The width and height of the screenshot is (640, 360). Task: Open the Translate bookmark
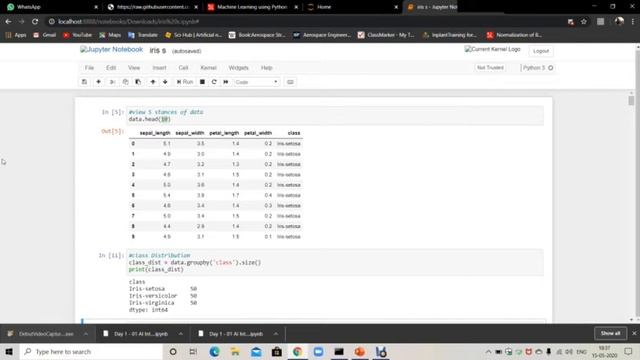coord(143,35)
